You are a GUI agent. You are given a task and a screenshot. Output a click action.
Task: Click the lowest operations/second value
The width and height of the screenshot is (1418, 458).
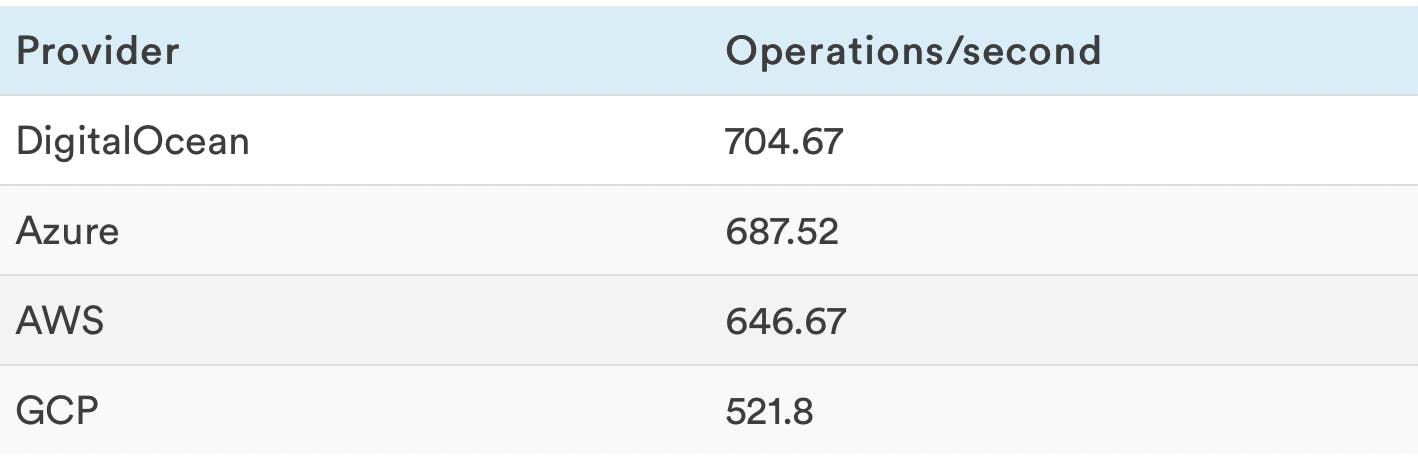[769, 411]
